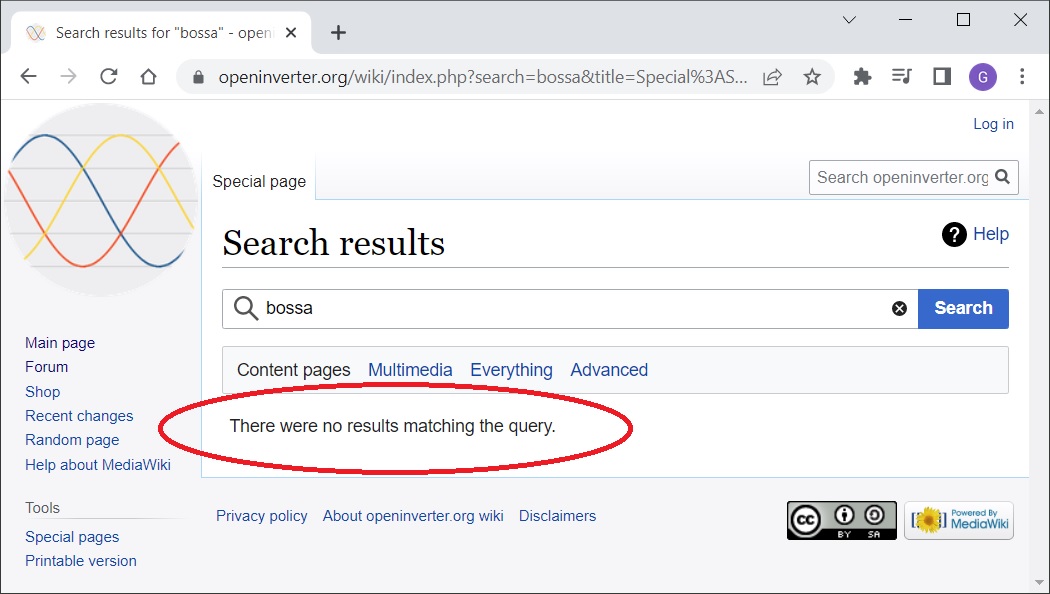
Task: Click the magnifier icon in the header search box
Action: 1003,177
